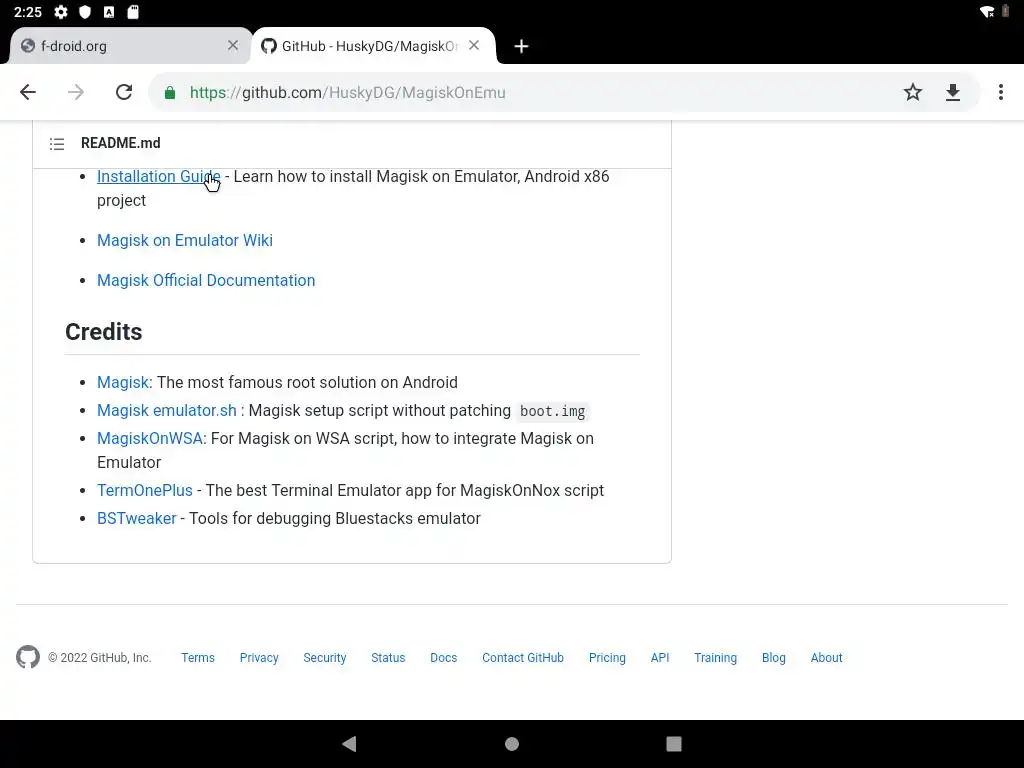Image resolution: width=1024 pixels, height=768 pixels.
Task: Click the download page icon
Action: point(953,92)
